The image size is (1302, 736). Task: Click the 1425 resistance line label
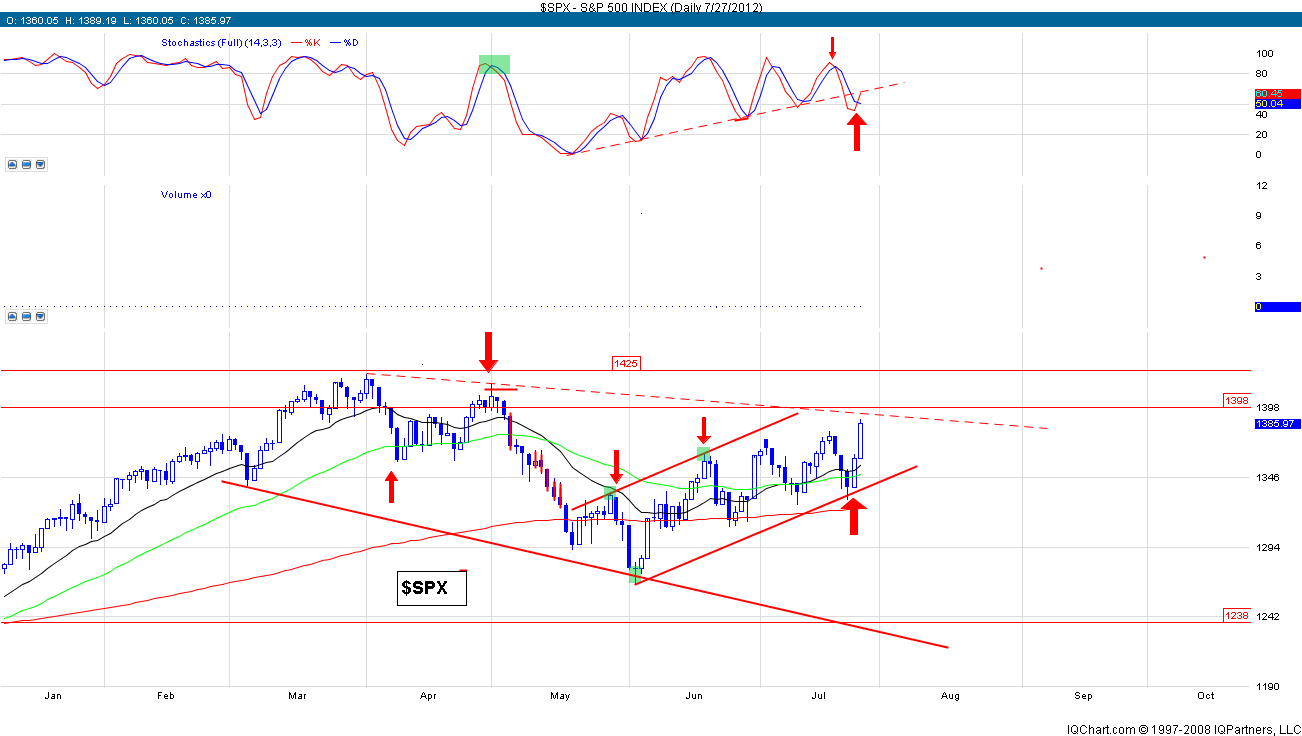[x=627, y=363]
